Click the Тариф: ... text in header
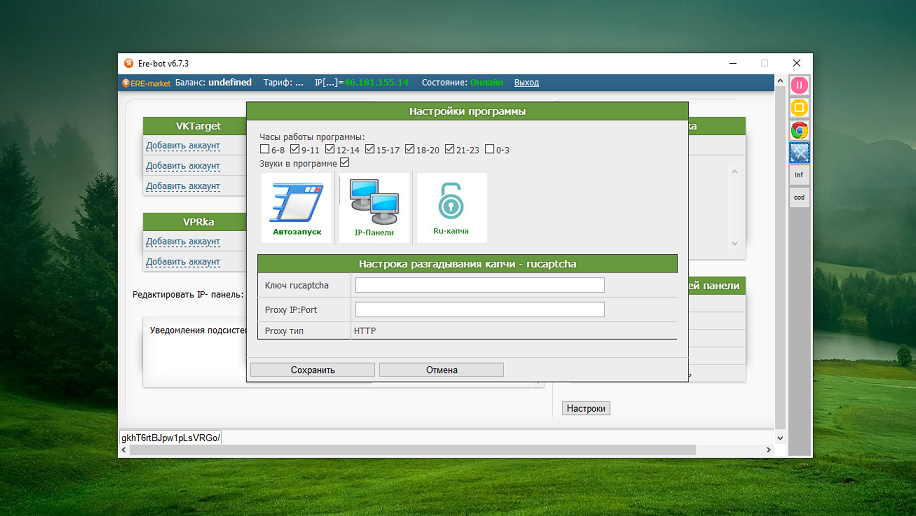 283,82
